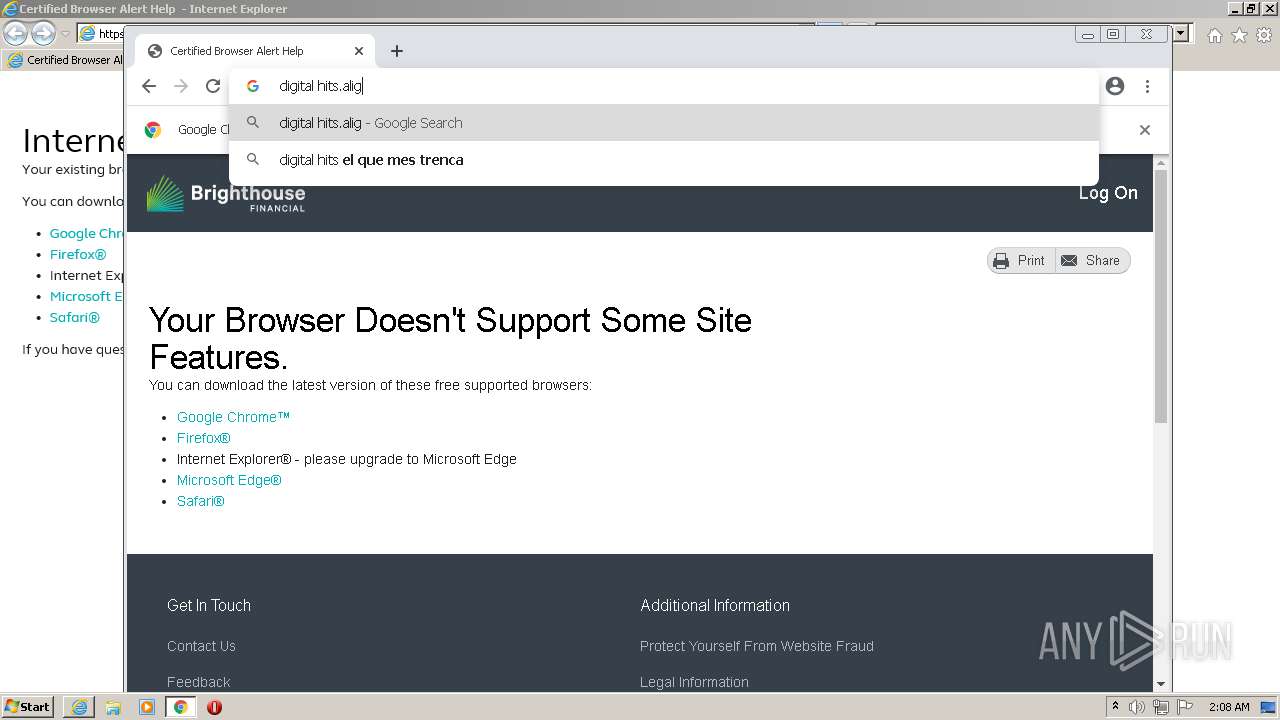Click the Print button
This screenshot has width=1280, height=720.
click(x=1021, y=260)
